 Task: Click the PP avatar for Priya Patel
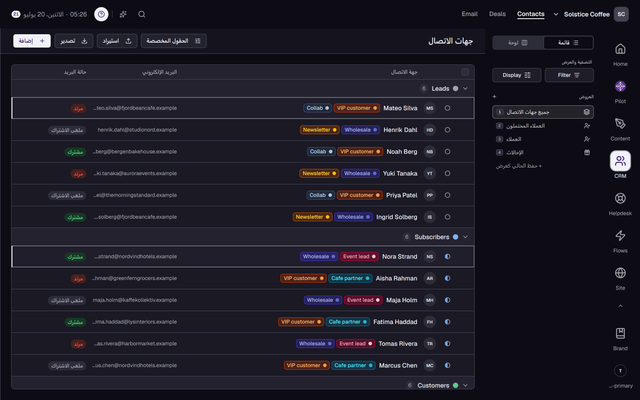429,195
